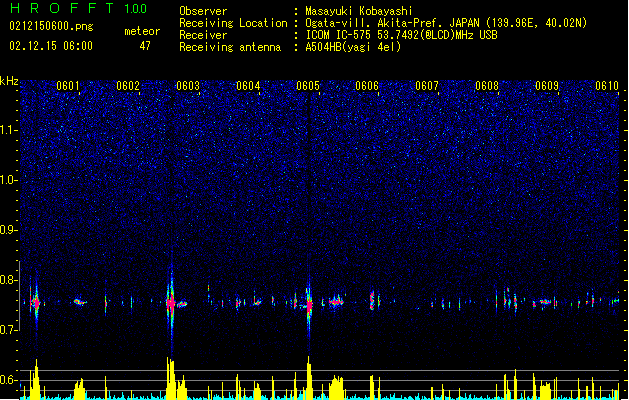Click the strong meteor echo at 0605
Viewport: 629px width, 400px height.
[x=309, y=305]
